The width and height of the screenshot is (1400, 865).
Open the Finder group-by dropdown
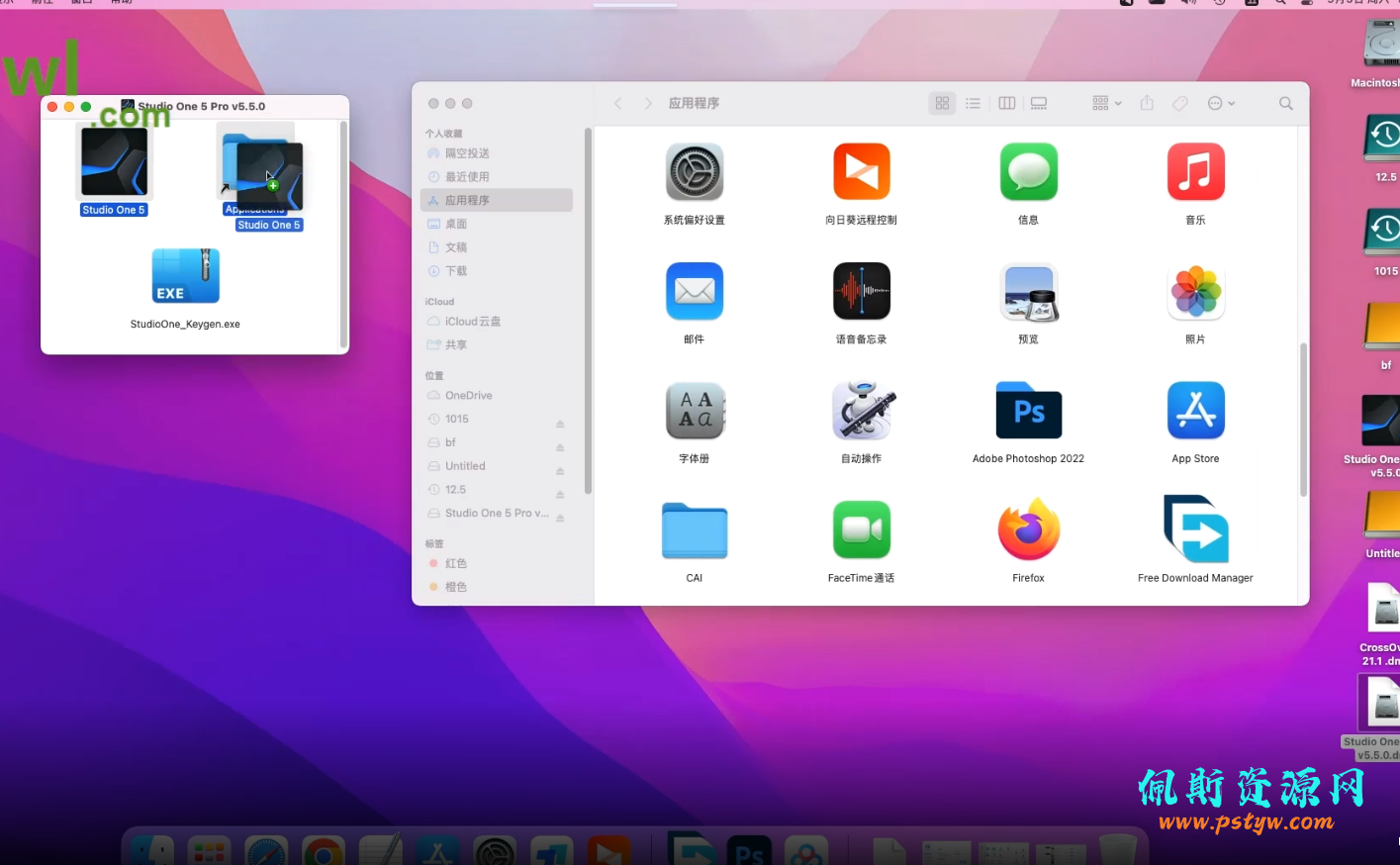click(x=1106, y=103)
